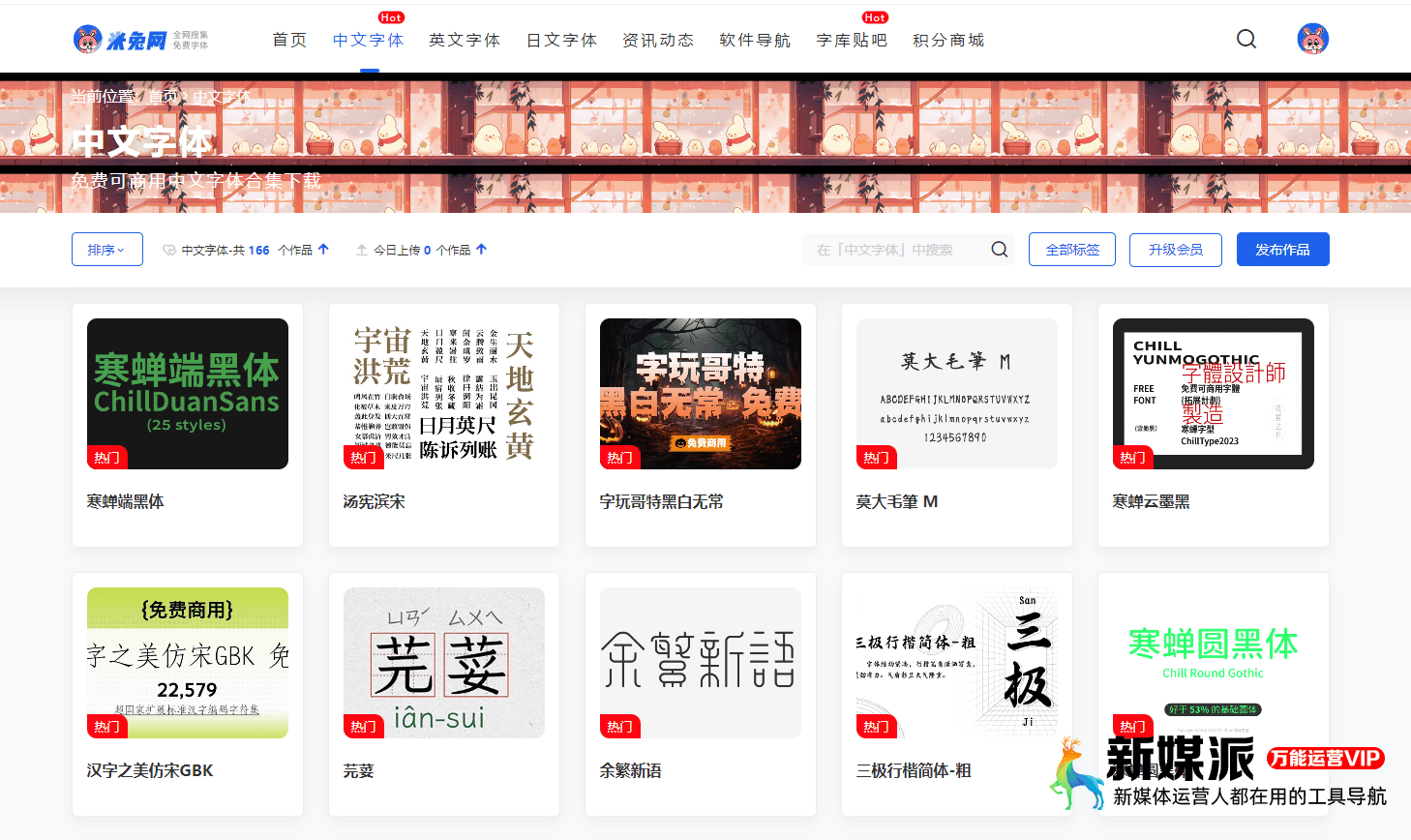
Task: Click the red Hot badge above 字库贴吧
Action: pos(874,17)
